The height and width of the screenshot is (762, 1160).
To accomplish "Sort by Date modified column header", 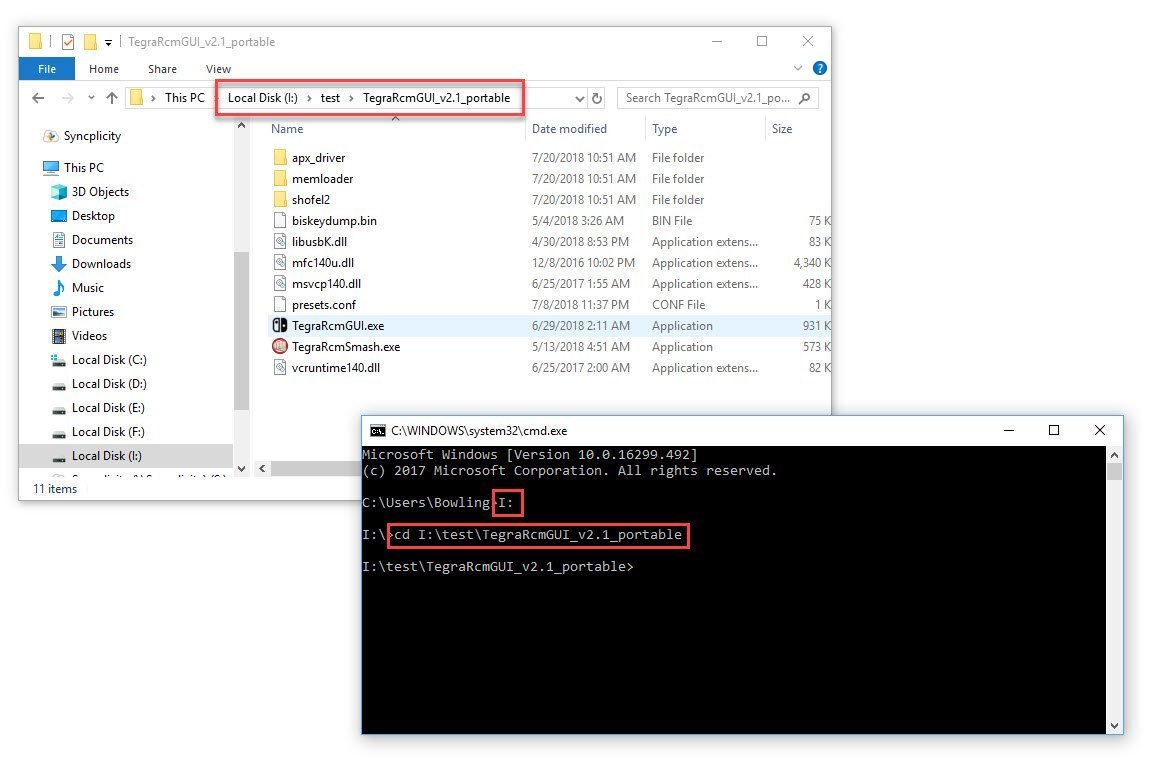I will click(x=569, y=129).
